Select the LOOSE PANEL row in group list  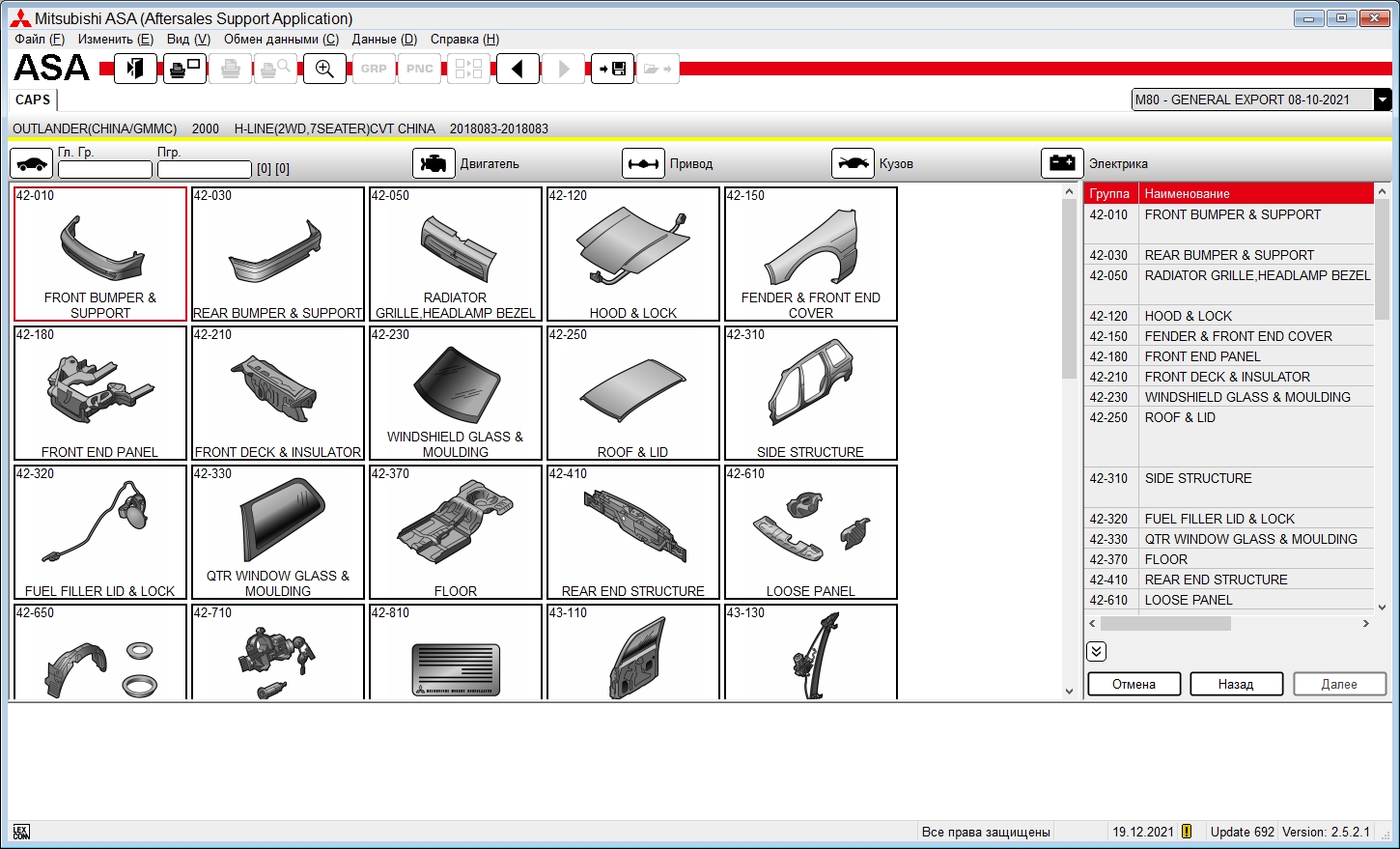pyautogui.click(x=1229, y=600)
